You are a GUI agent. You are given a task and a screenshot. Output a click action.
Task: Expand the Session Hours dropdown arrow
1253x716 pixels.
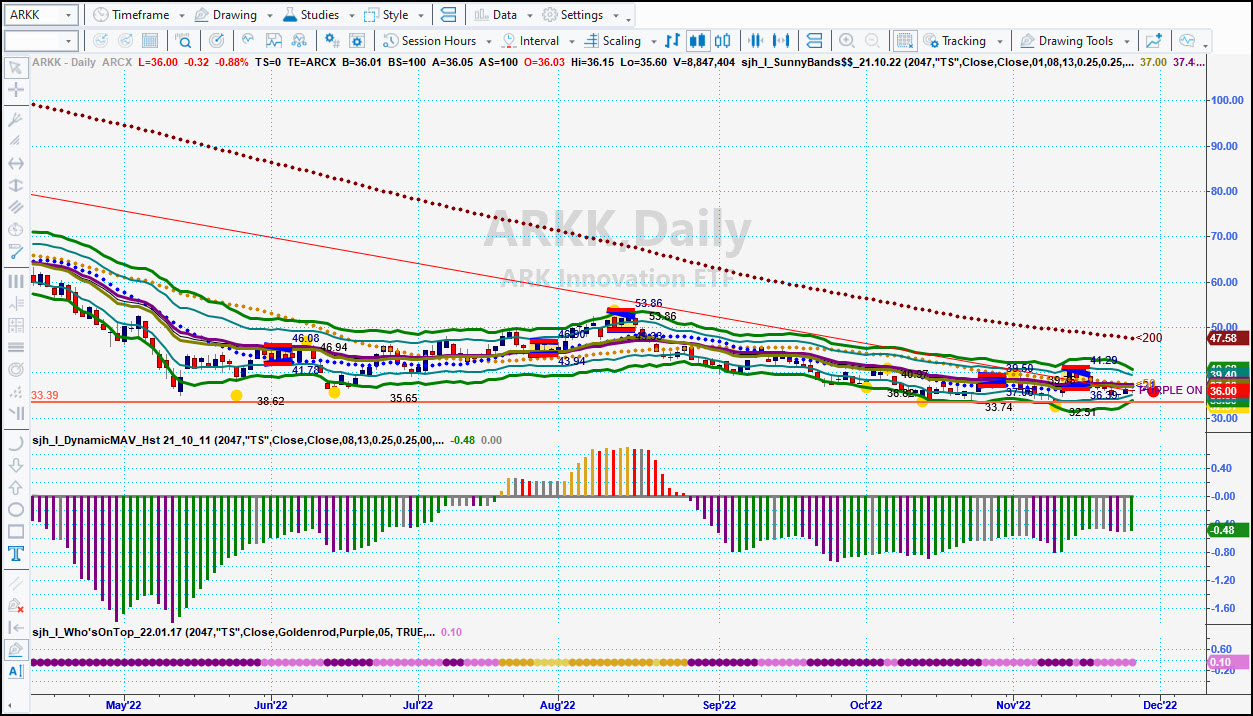tap(488, 42)
